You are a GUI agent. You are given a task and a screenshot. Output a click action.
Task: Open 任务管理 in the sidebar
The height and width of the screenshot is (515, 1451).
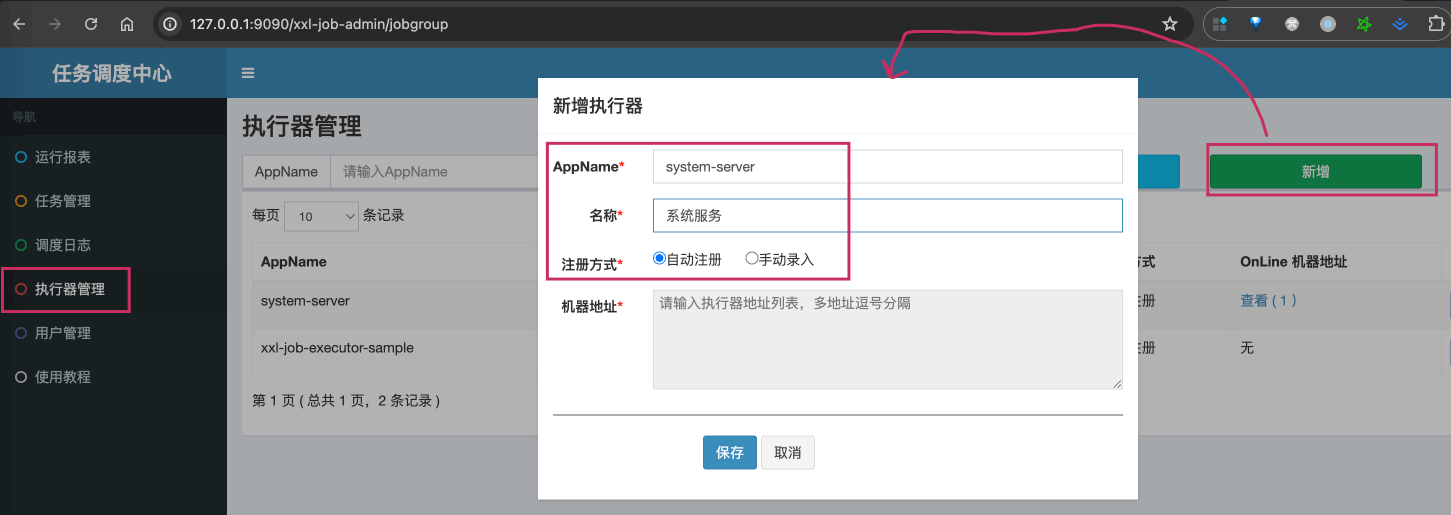point(63,201)
